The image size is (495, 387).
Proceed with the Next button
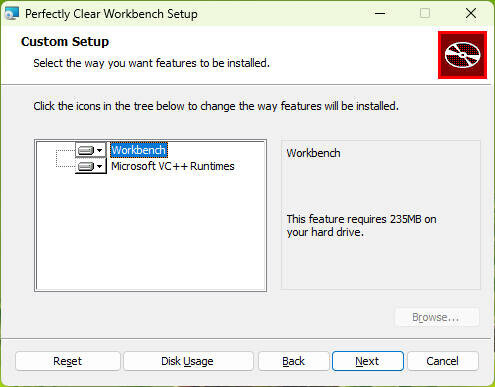click(368, 361)
